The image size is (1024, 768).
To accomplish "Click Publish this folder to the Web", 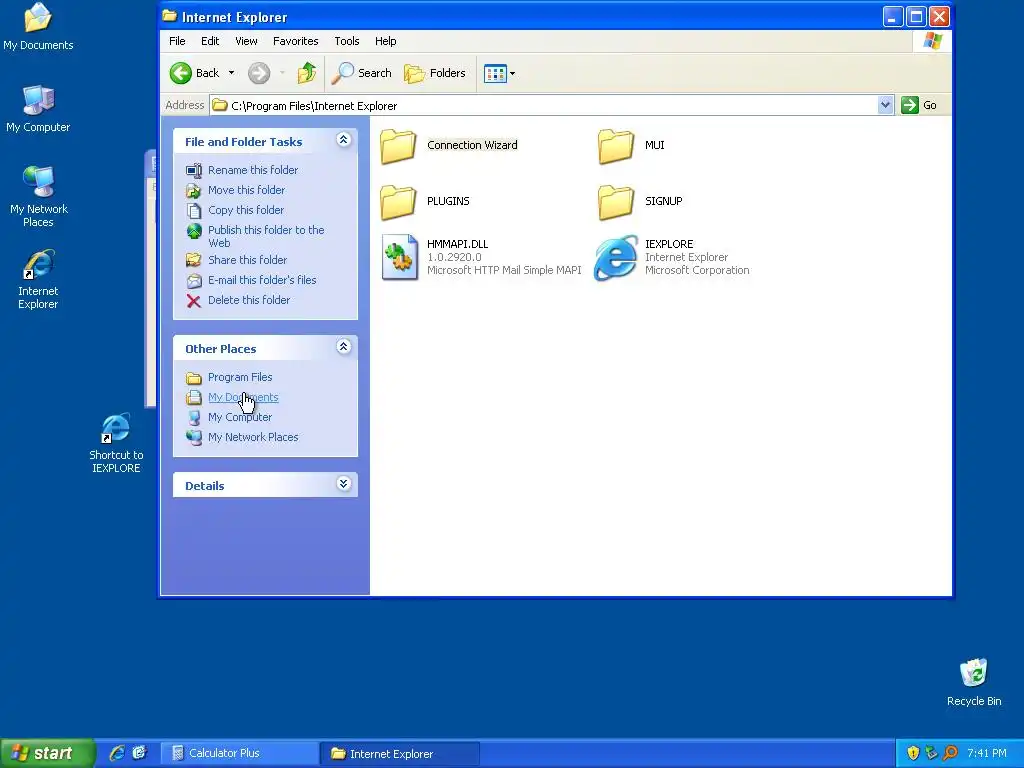I will tap(266, 236).
